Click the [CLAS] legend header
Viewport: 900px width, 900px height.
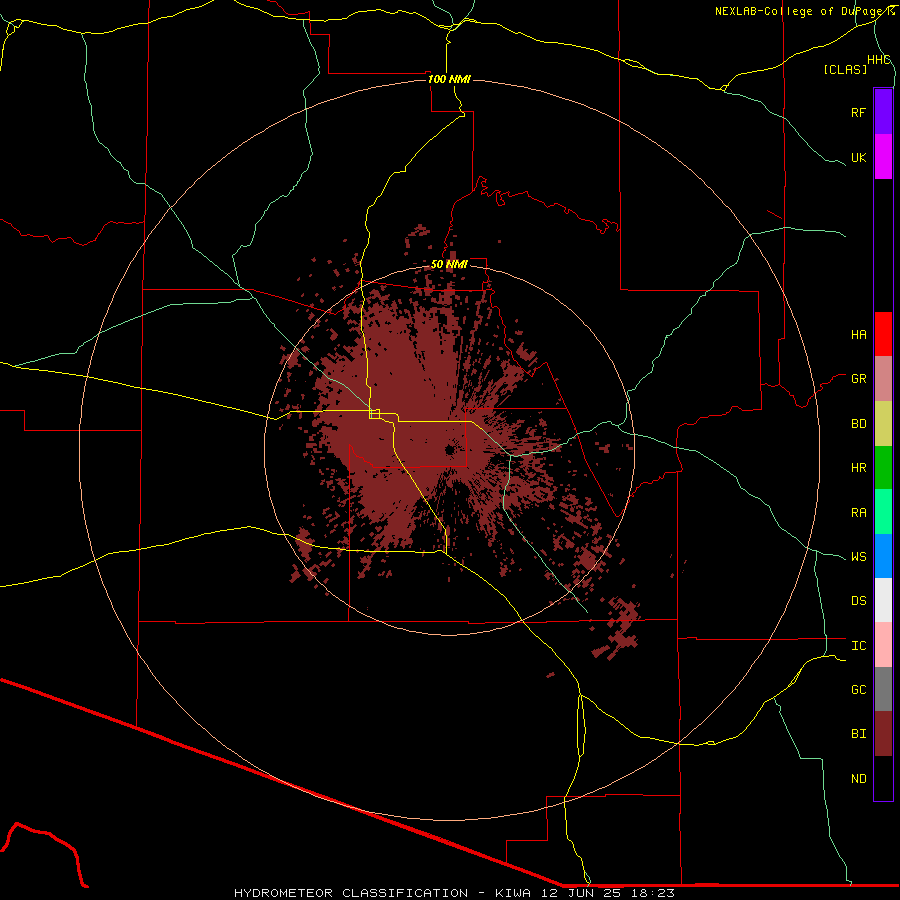point(845,69)
